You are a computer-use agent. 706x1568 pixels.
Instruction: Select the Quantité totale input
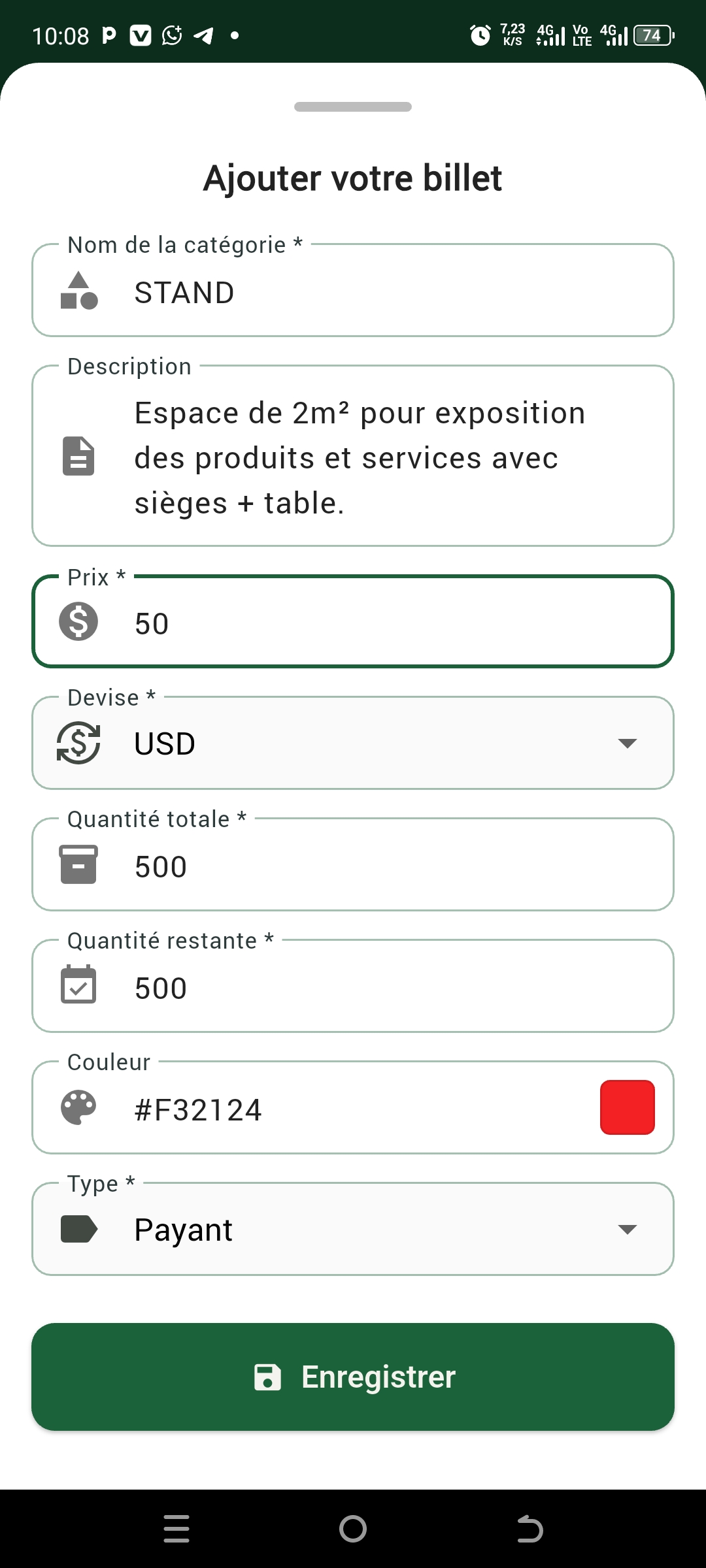[392, 866]
